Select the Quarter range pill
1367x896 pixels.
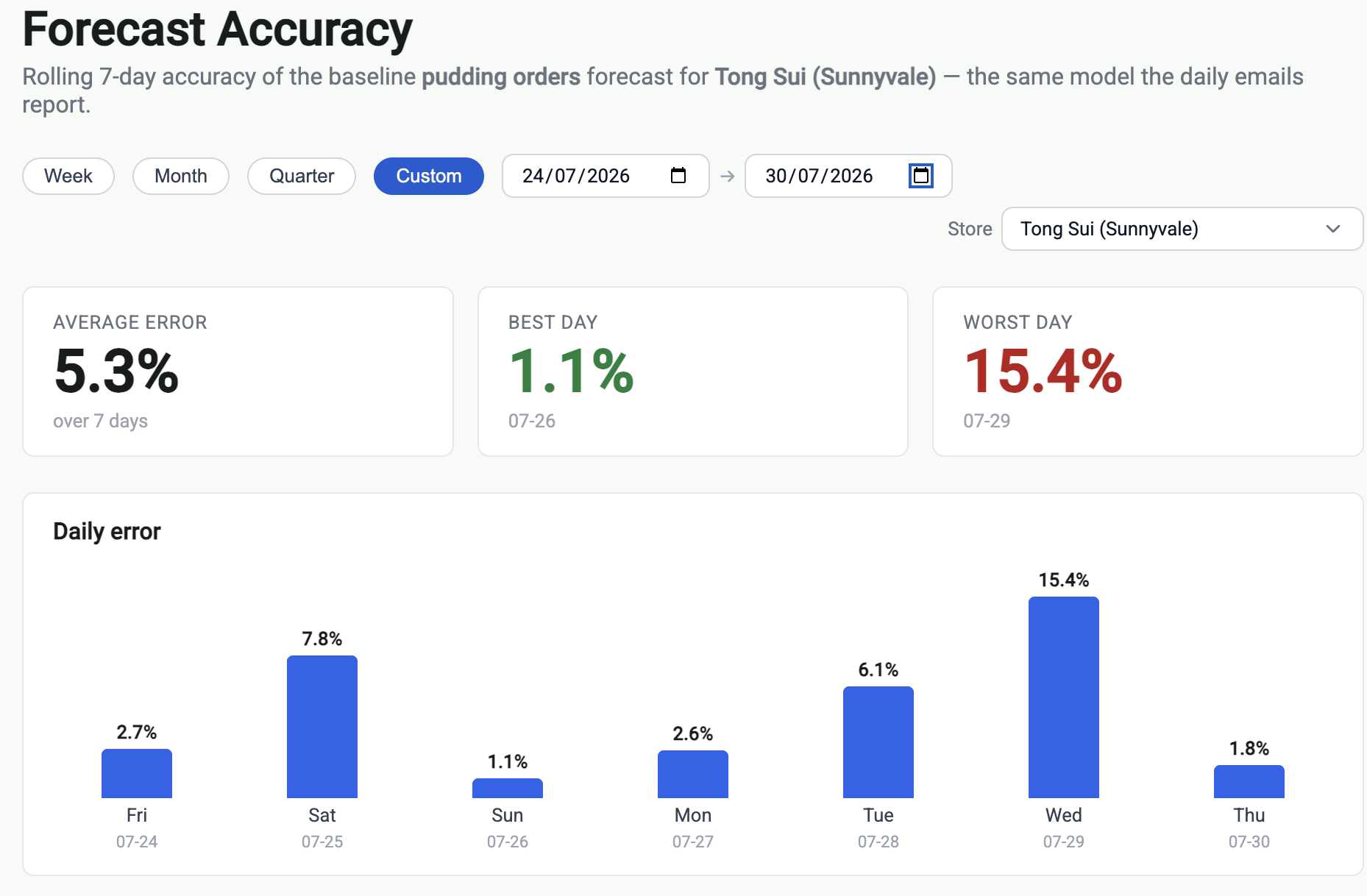tap(302, 176)
